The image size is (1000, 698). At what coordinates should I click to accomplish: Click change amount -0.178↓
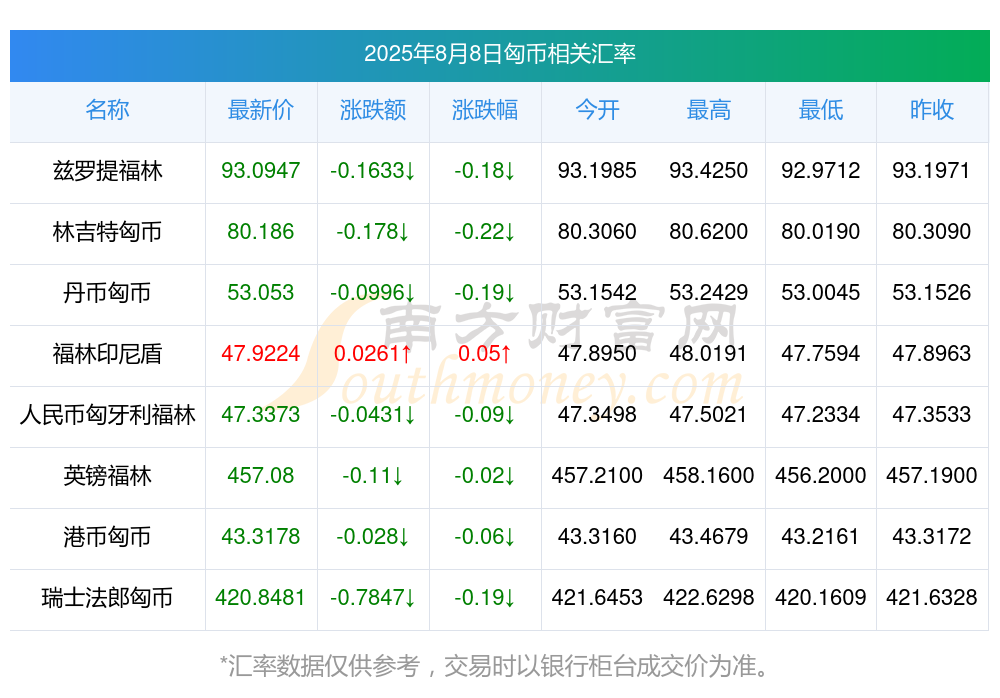[372, 232]
